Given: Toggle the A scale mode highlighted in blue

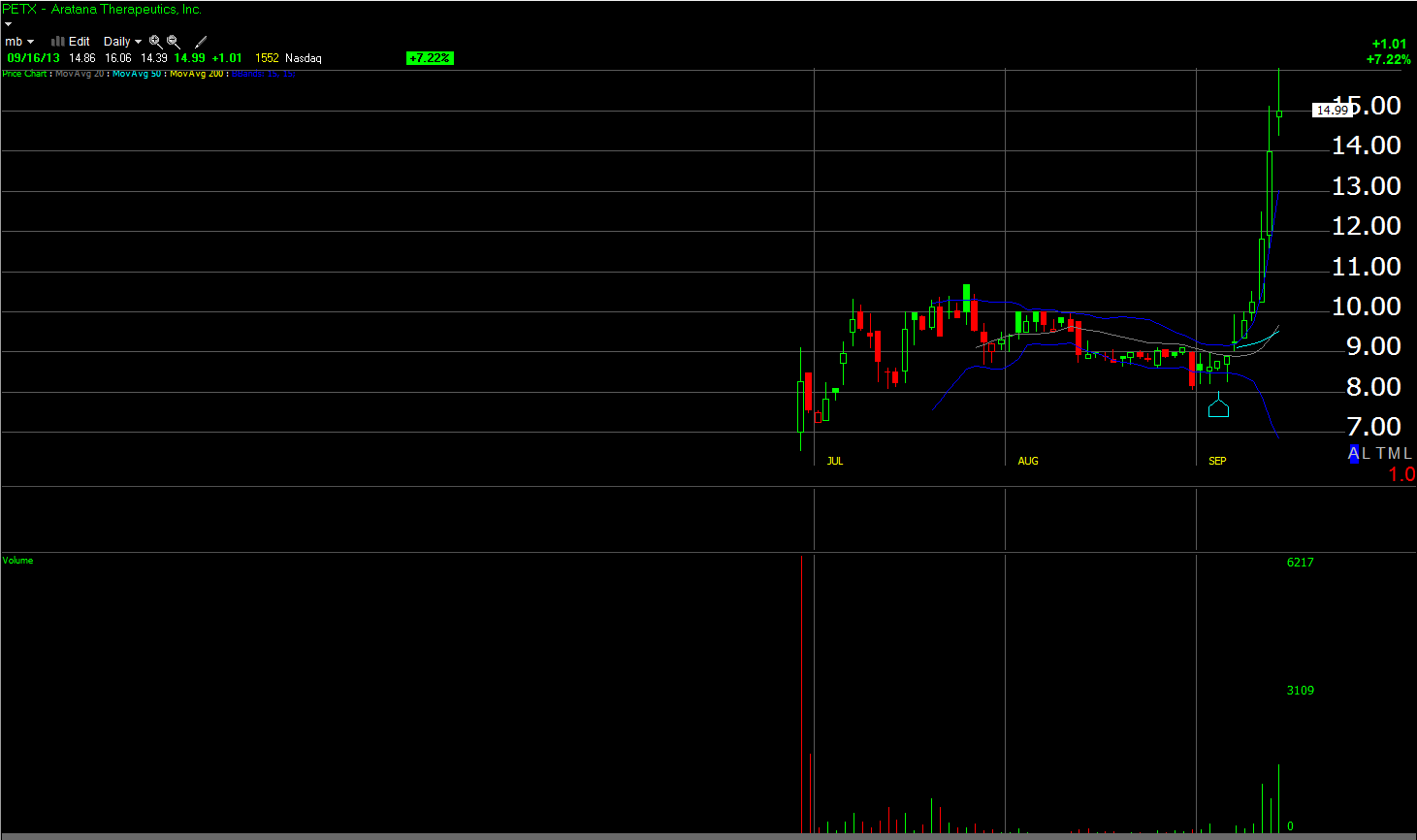Looking at the screenshot, I should 1354,453.
